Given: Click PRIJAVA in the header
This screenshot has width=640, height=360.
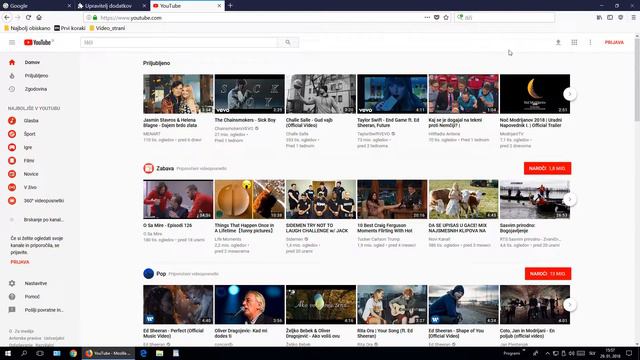Looking at the screenshot, I should [614, 42].
